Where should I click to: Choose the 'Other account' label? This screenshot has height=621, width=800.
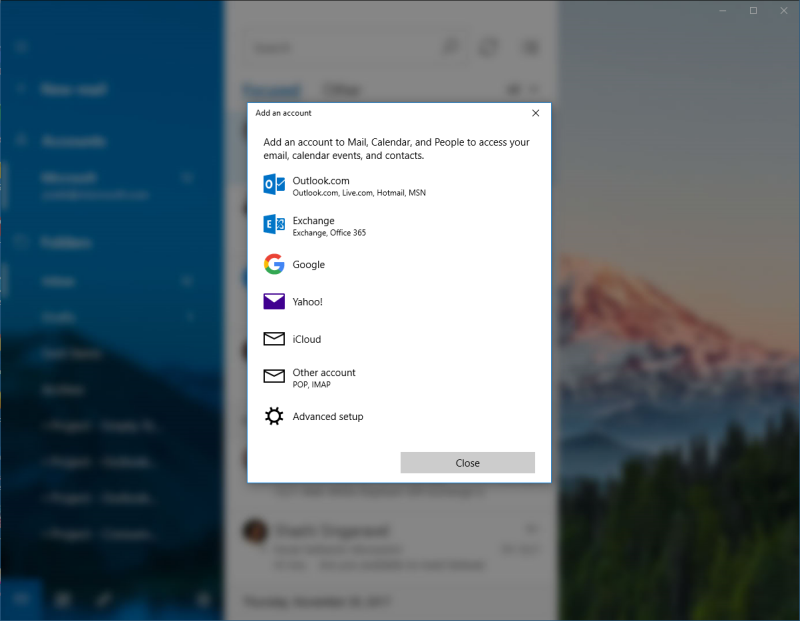coord(324,372)
